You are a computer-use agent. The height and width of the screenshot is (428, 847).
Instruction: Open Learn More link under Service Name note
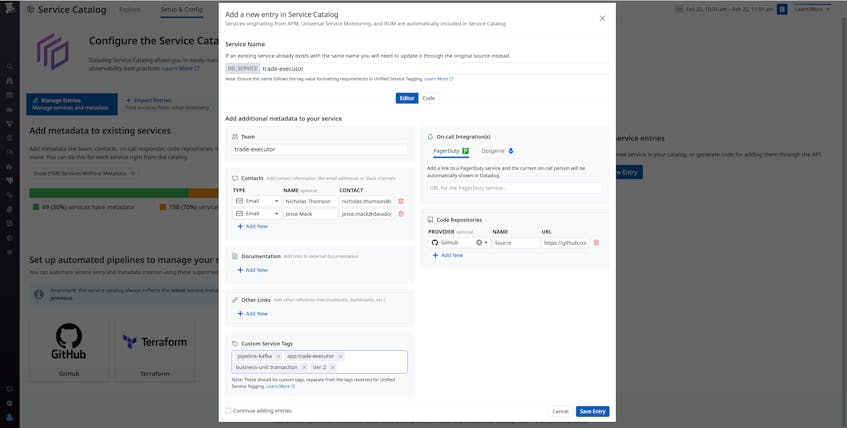point(438,79)
